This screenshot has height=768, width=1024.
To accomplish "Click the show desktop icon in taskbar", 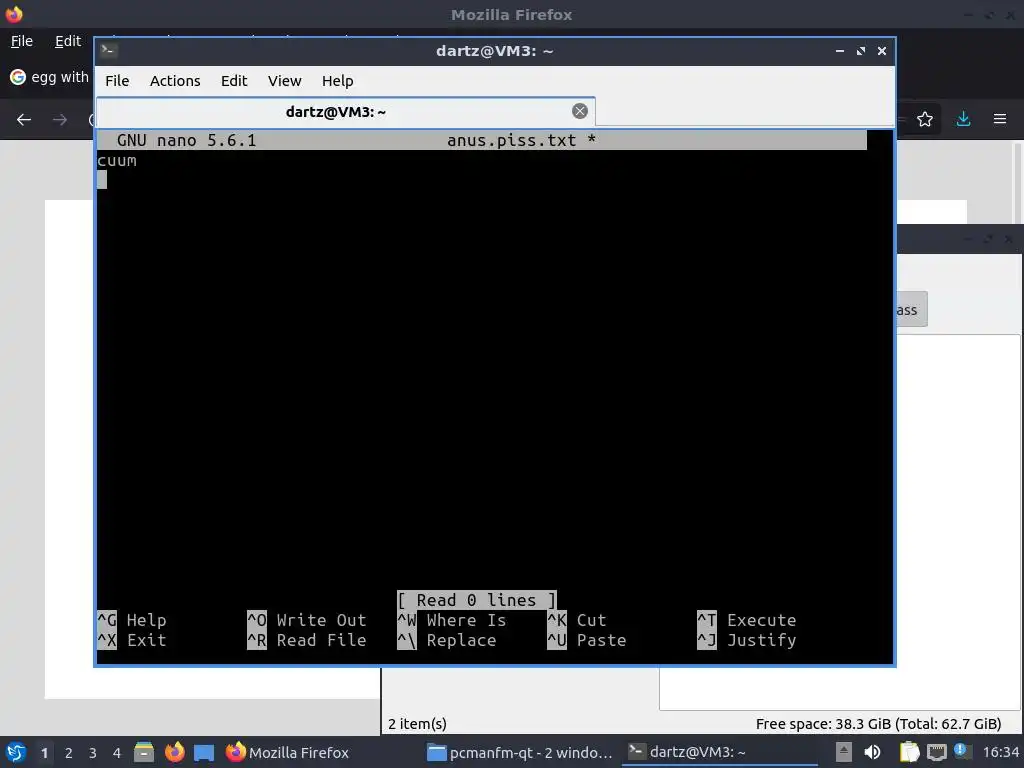I will 204,753.
